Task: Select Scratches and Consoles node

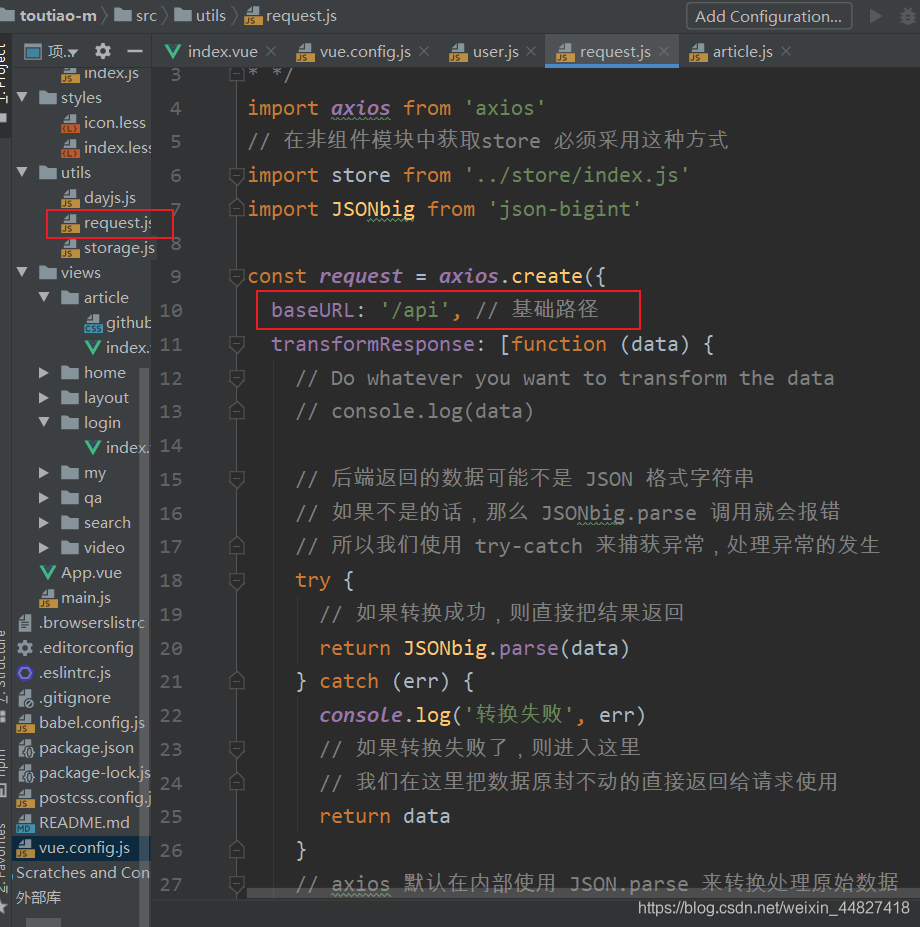Action: click(82, 872)
